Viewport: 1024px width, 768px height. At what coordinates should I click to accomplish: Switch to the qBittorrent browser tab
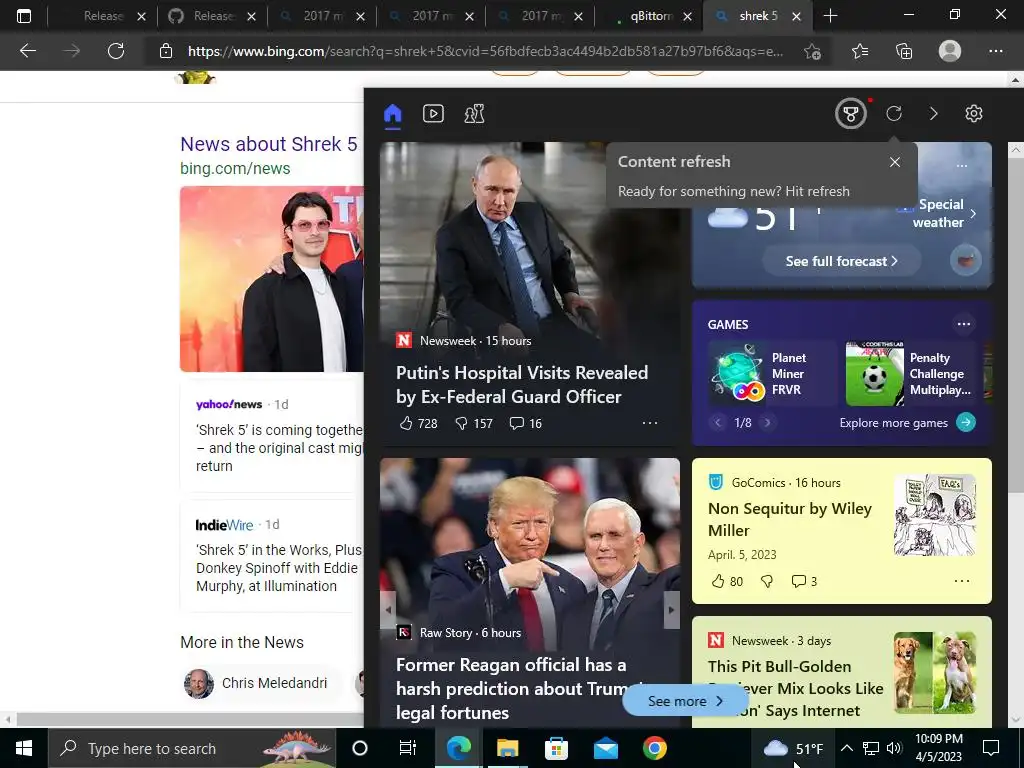click(648, 16)
